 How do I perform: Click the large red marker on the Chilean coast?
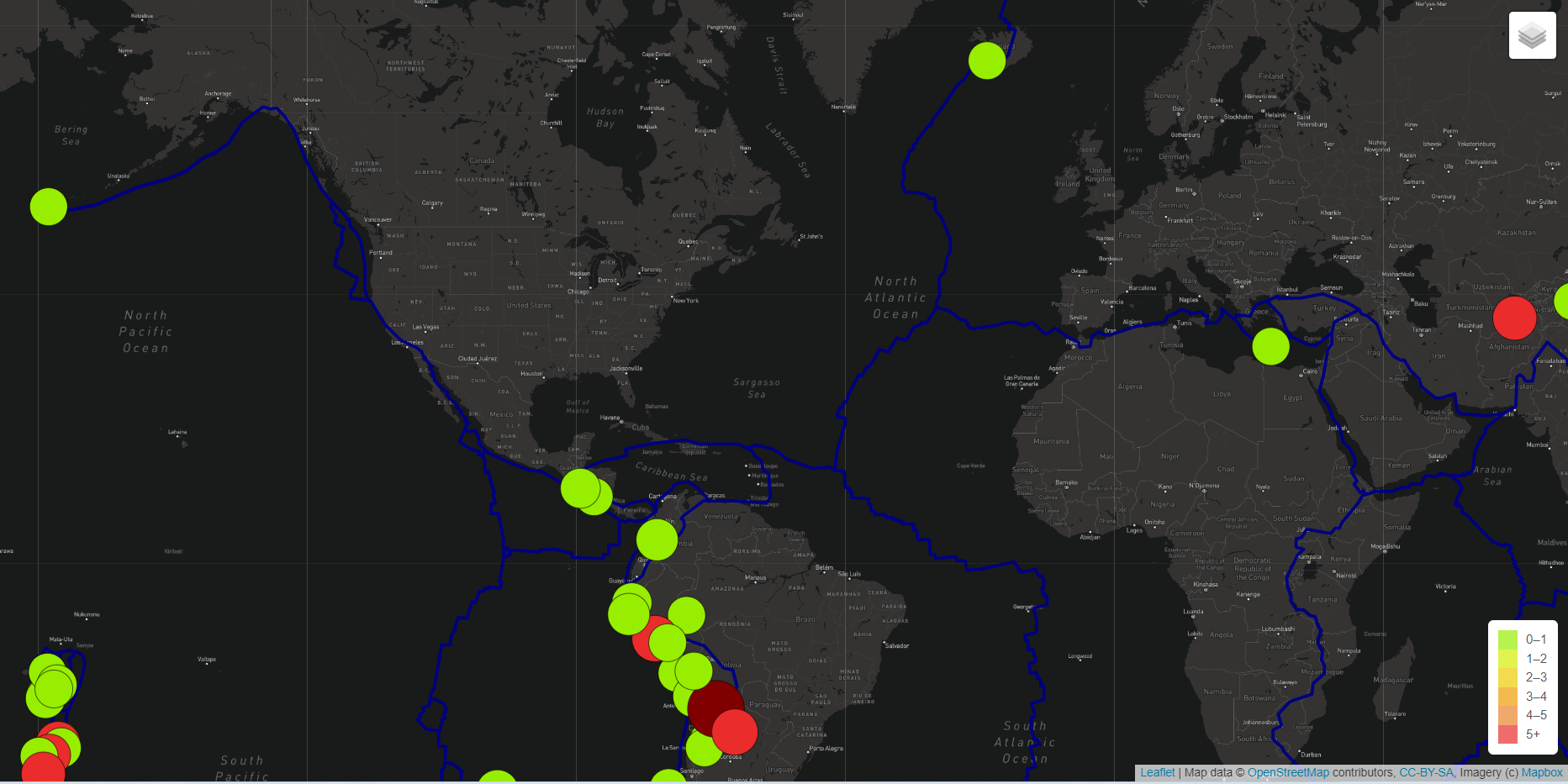tap(735, 732)
